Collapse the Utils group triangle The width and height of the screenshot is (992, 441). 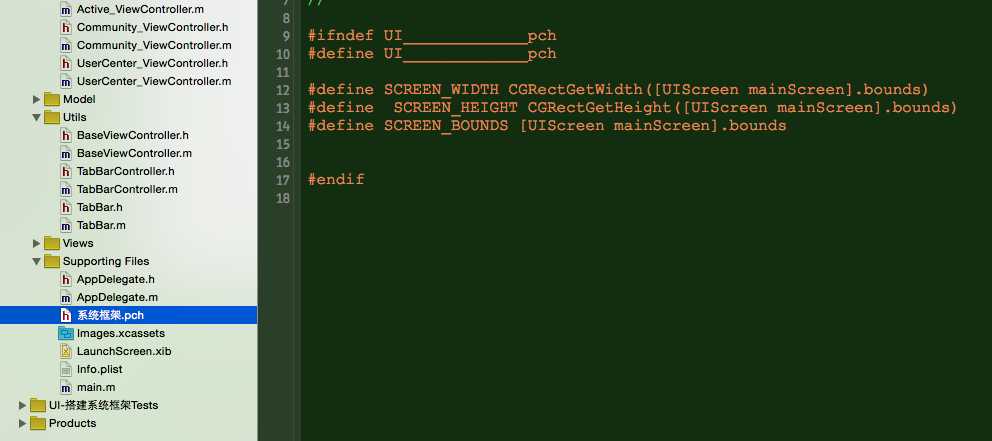37,118
